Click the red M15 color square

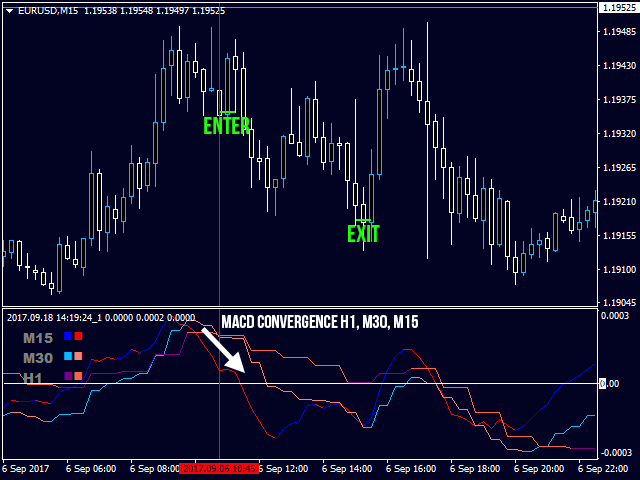tap(78, 337)
